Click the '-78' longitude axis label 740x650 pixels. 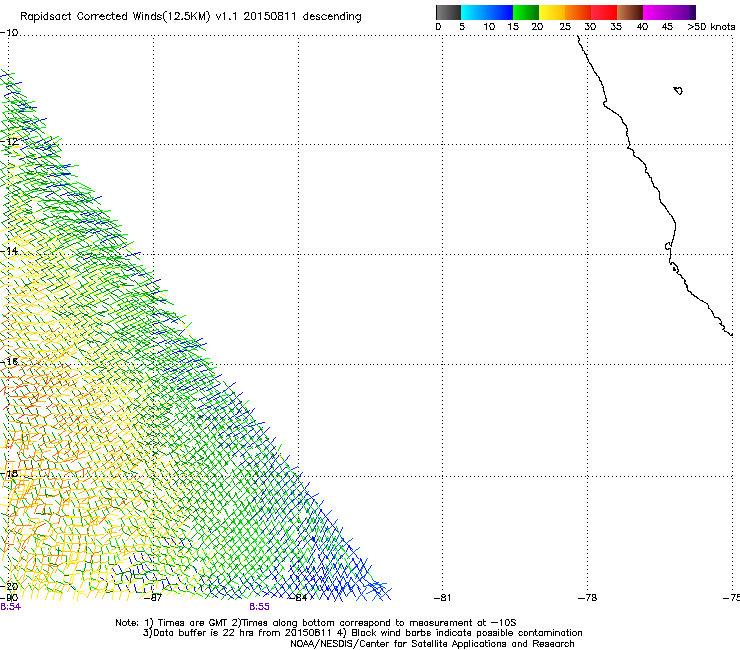click(x=587, y=598)
